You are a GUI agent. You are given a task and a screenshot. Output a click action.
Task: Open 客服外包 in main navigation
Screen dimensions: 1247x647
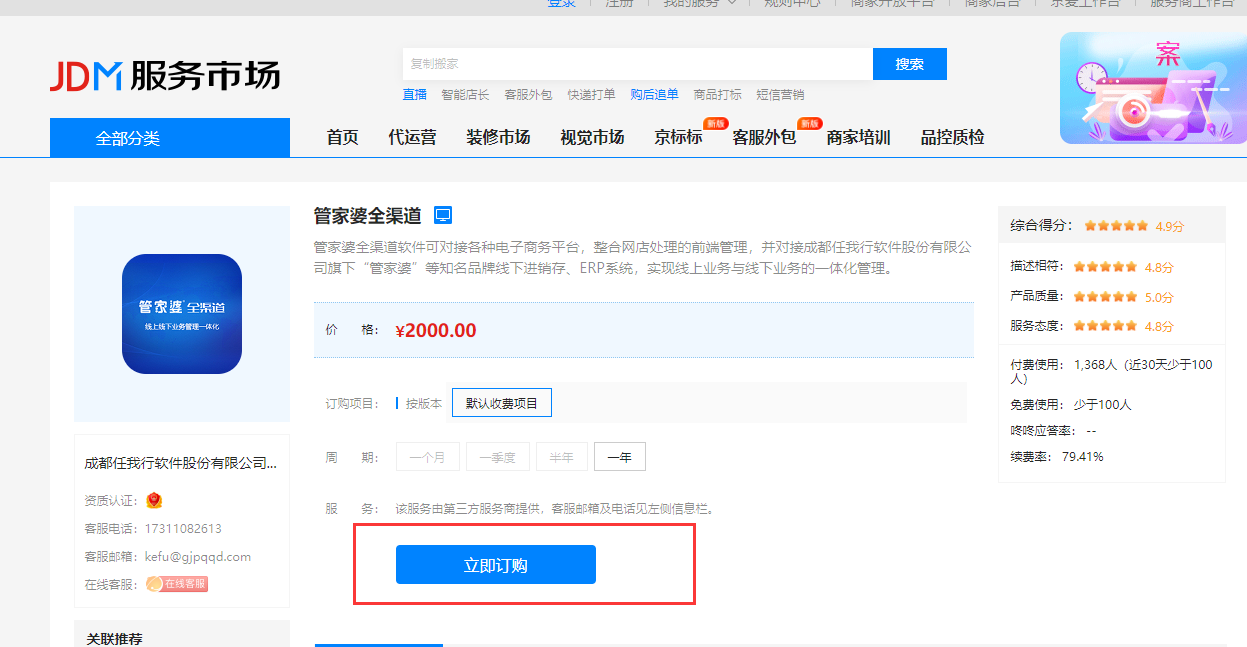click(x=764, y=138)
